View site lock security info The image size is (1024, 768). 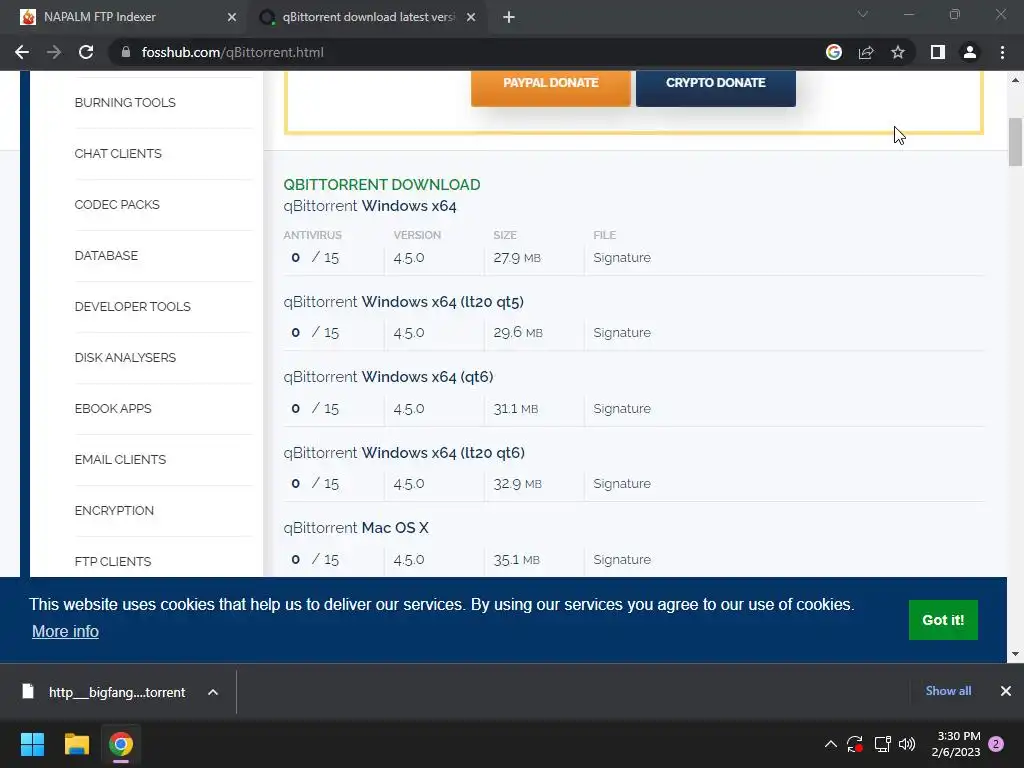coord(126,52)
